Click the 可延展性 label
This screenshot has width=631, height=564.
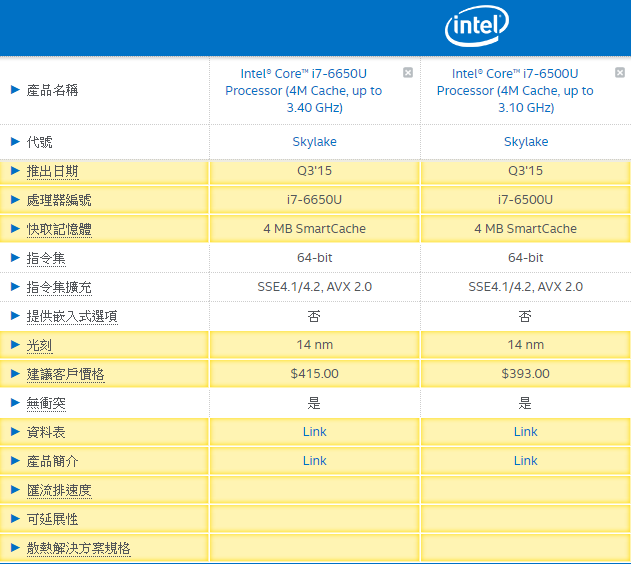pos(52,519)
